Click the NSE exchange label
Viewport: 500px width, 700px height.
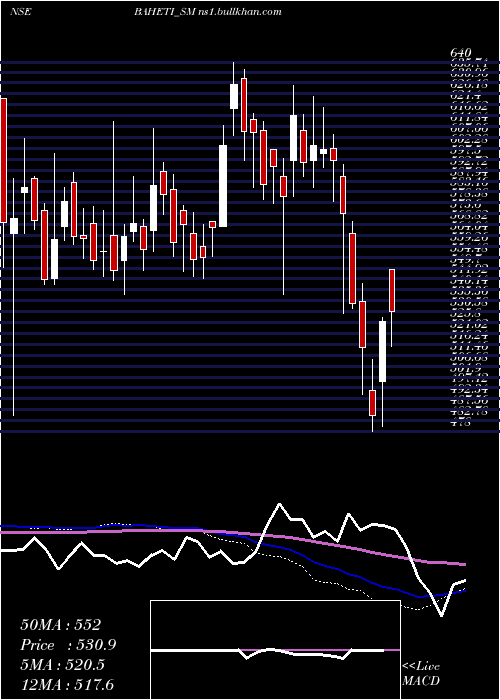pyautogui.click(x=20, y=12)
